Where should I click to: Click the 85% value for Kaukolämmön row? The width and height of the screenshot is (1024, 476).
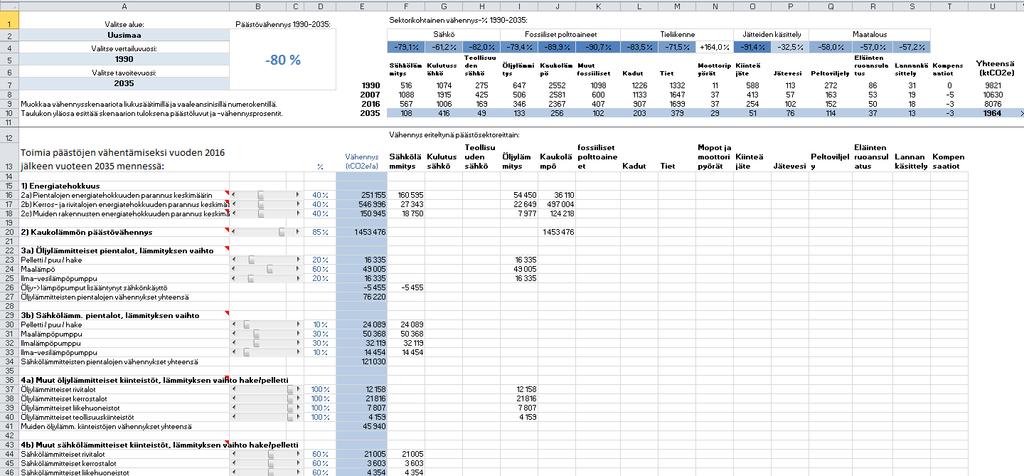point(320,232)
